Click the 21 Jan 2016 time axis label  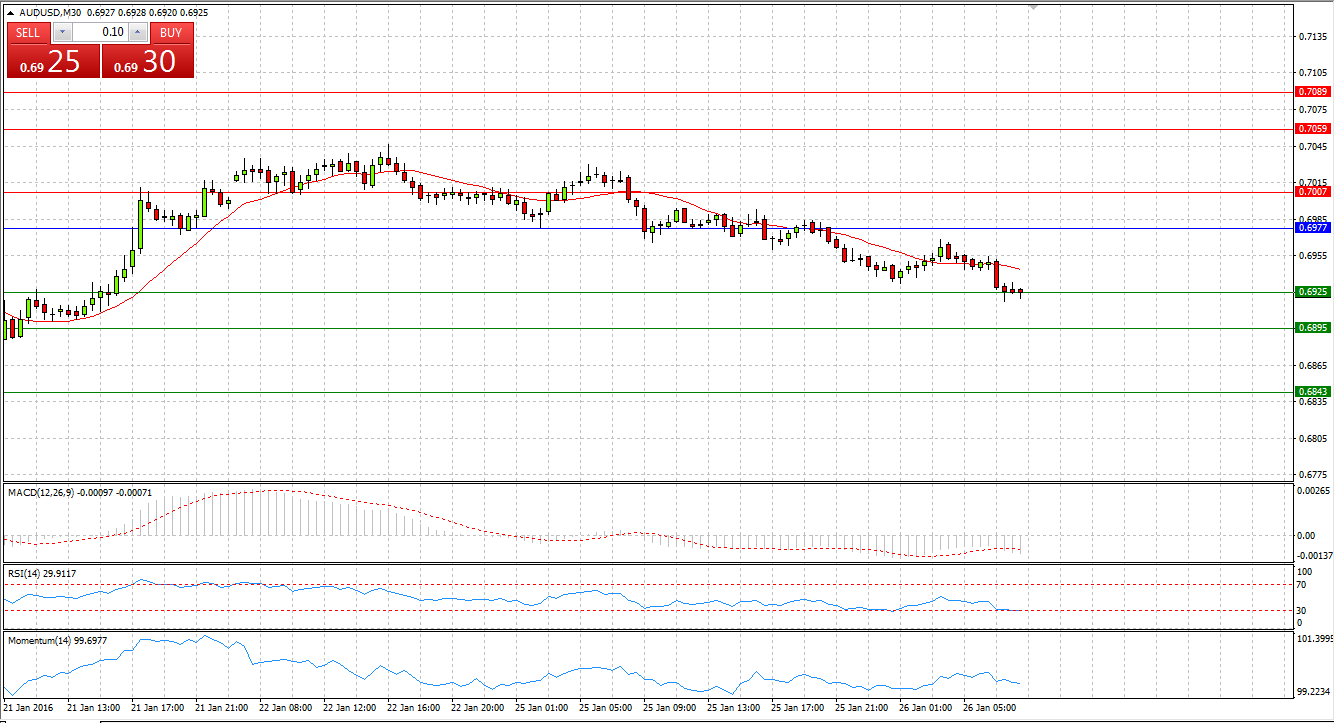tap(27, 707)
